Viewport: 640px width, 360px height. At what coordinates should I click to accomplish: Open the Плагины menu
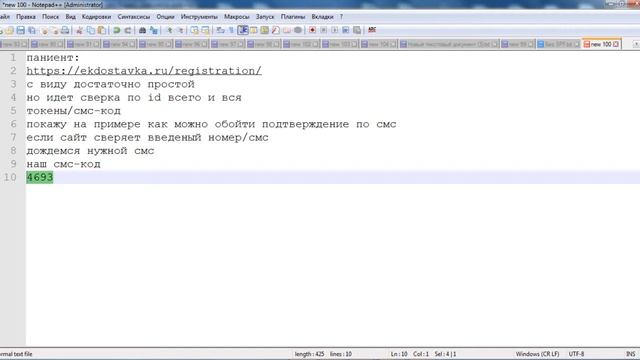293,17
